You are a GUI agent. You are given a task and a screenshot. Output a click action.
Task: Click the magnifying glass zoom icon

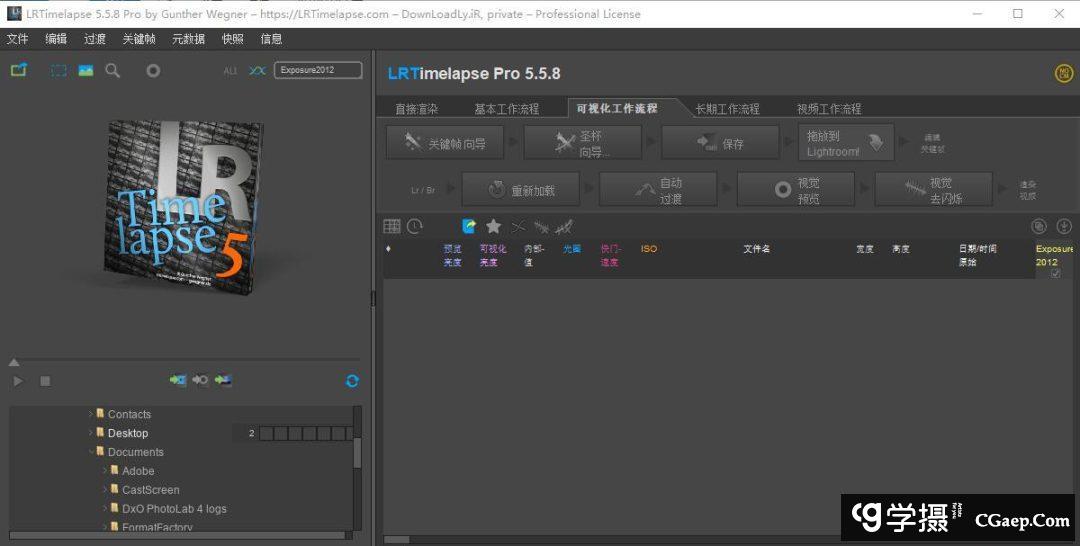112,70
